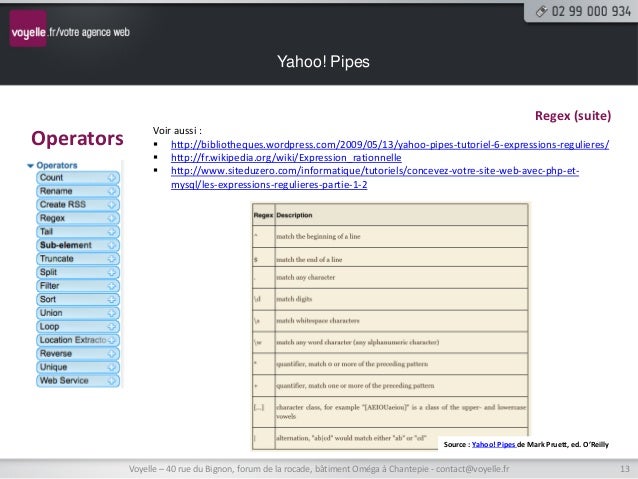Viewport: 638px width, 479px height.
Task: Select the Split operator
Action: [78, 272]
